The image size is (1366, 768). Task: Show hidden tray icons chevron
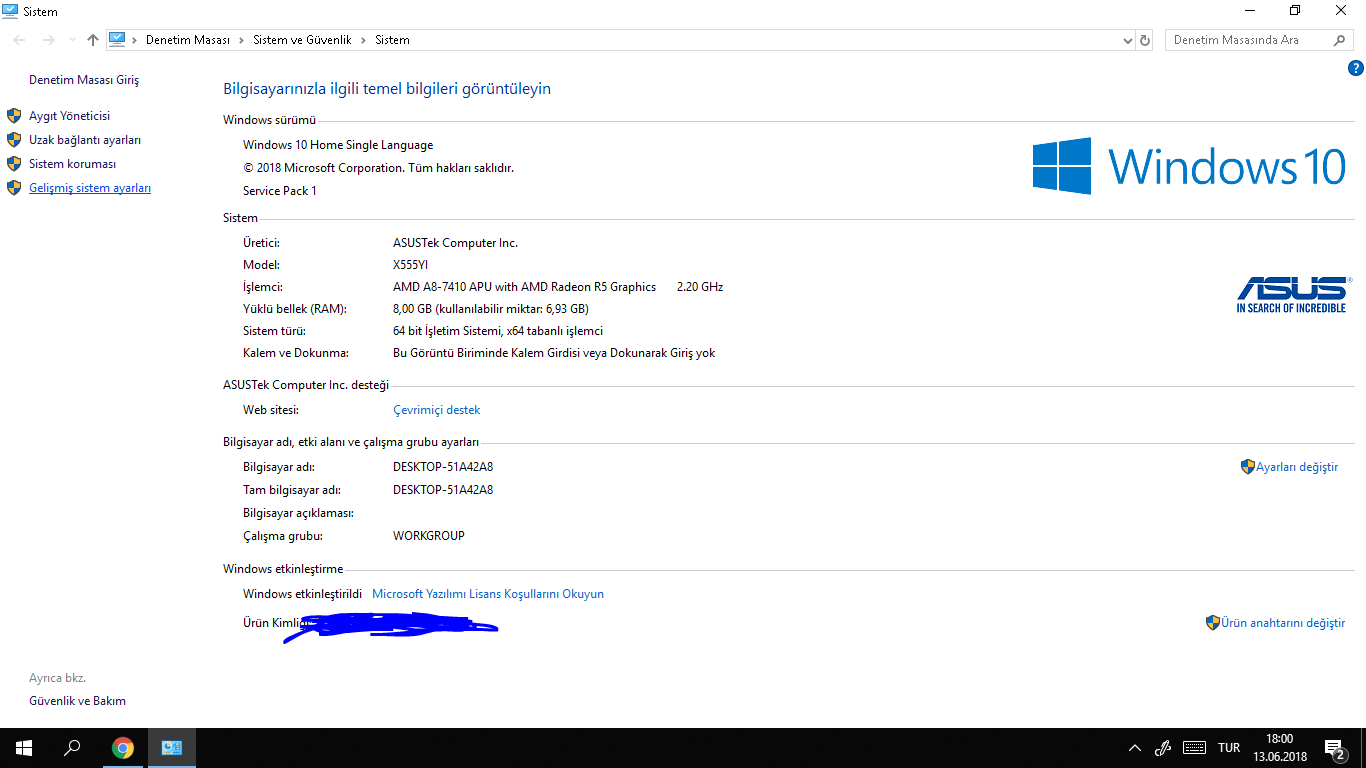click(x=1134, y=748)
